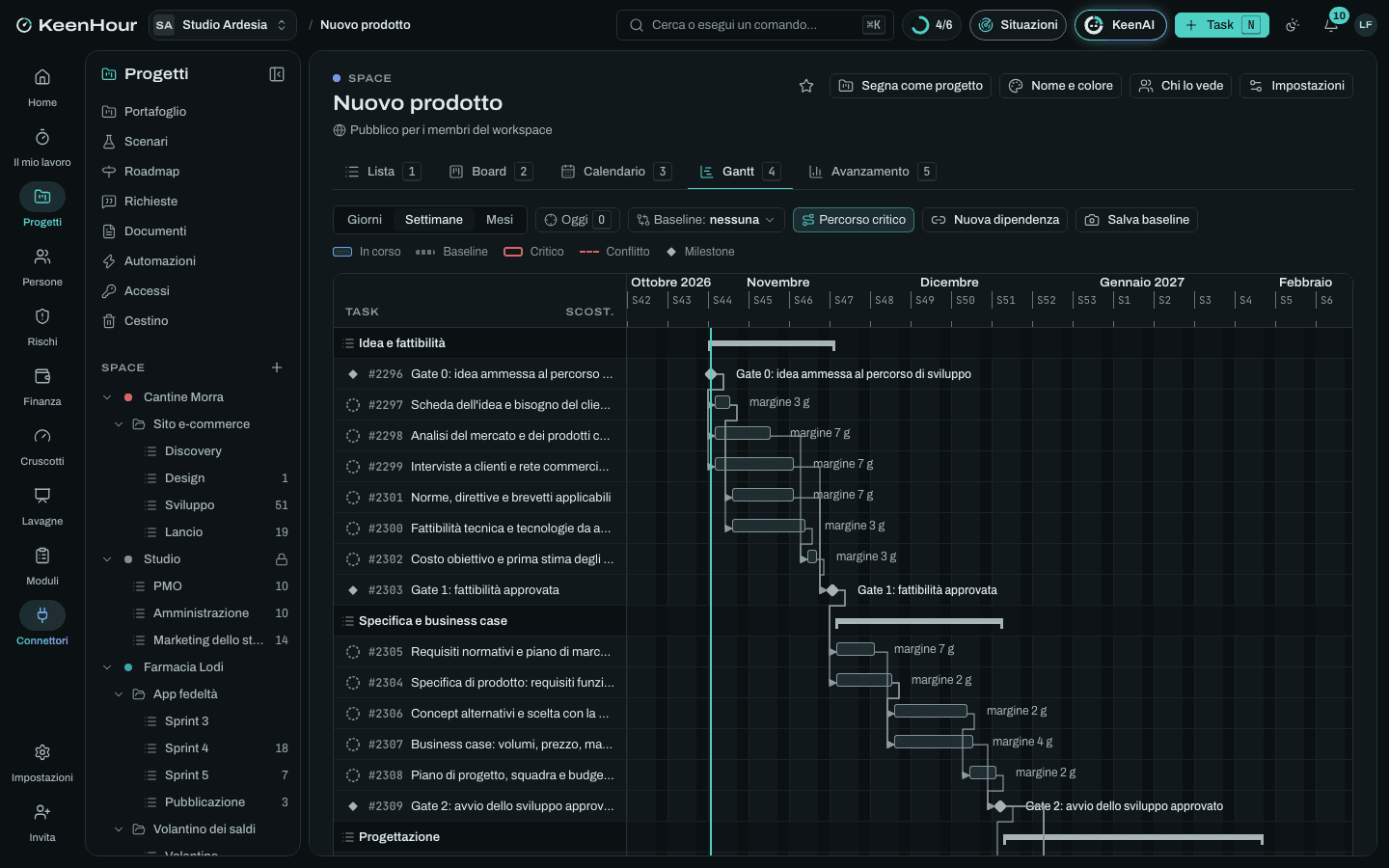Toggle Percorso critico highlighting
Screen dimensions: 1389x868
(854, 220)
